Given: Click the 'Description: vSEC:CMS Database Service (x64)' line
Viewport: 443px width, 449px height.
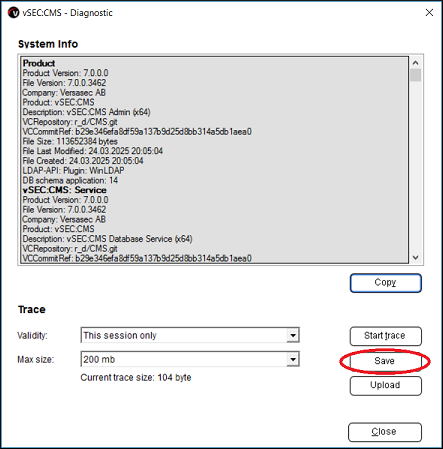Looking at the screenshot, I should 107,239.
